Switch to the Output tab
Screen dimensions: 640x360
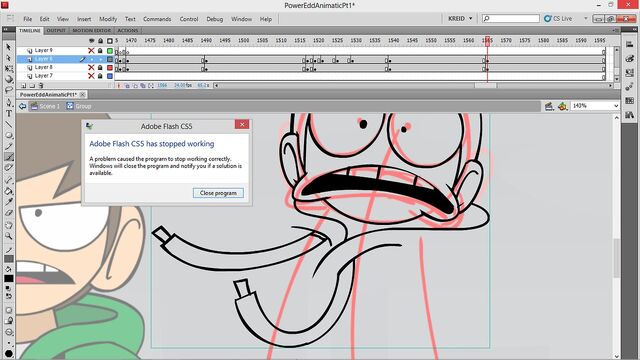(x=56, y=31)
